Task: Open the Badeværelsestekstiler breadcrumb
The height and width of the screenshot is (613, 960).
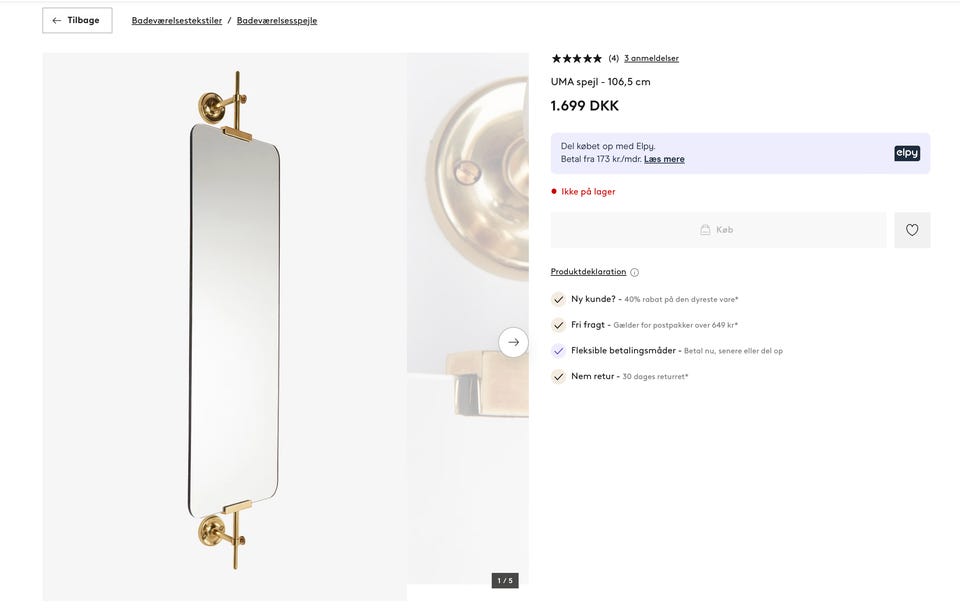Action: (177, 20)
